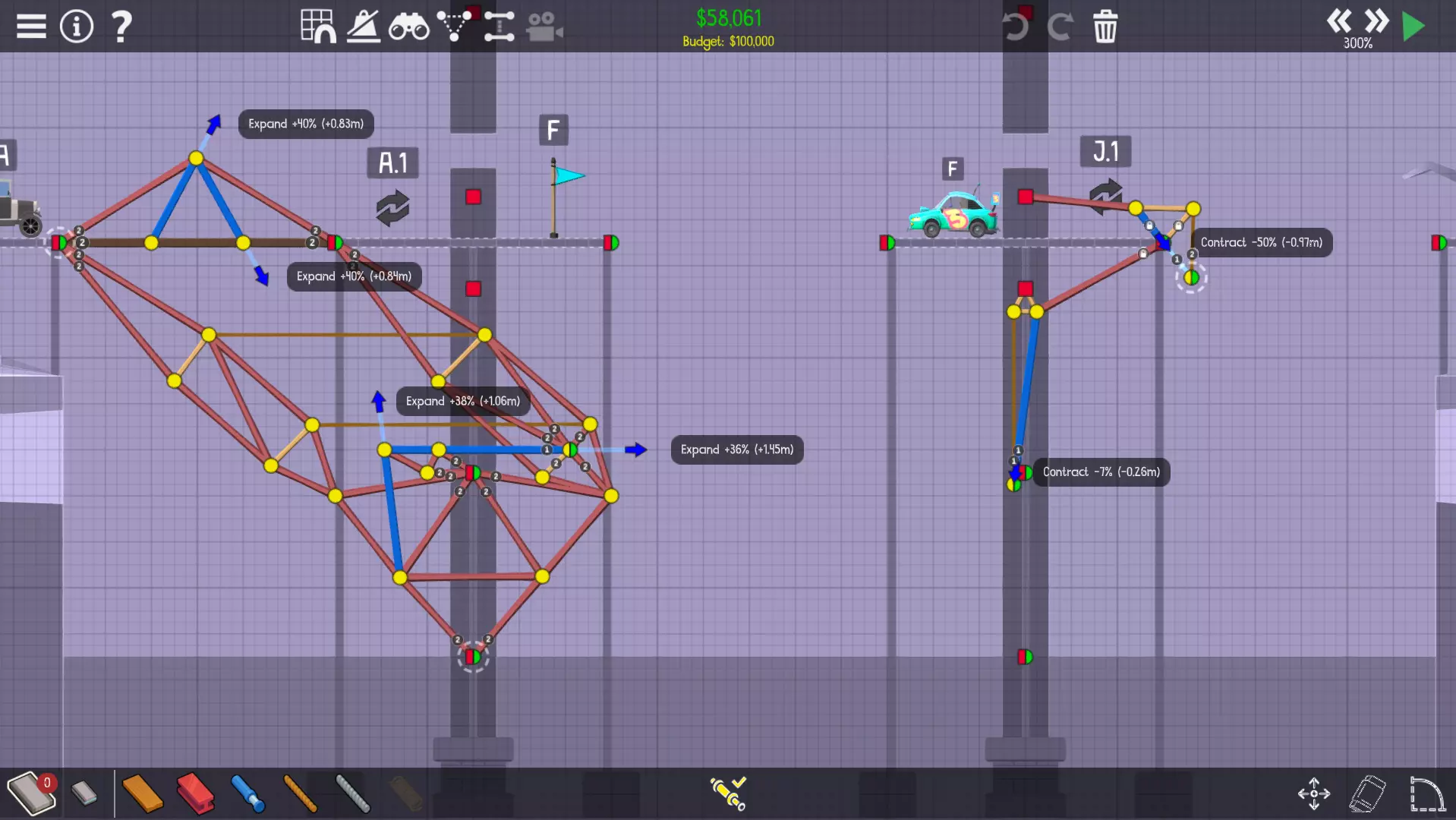The image size is (1456, 820).
Task: Decrease simulation speed with the left chevrons
Action: (1339, 20)
